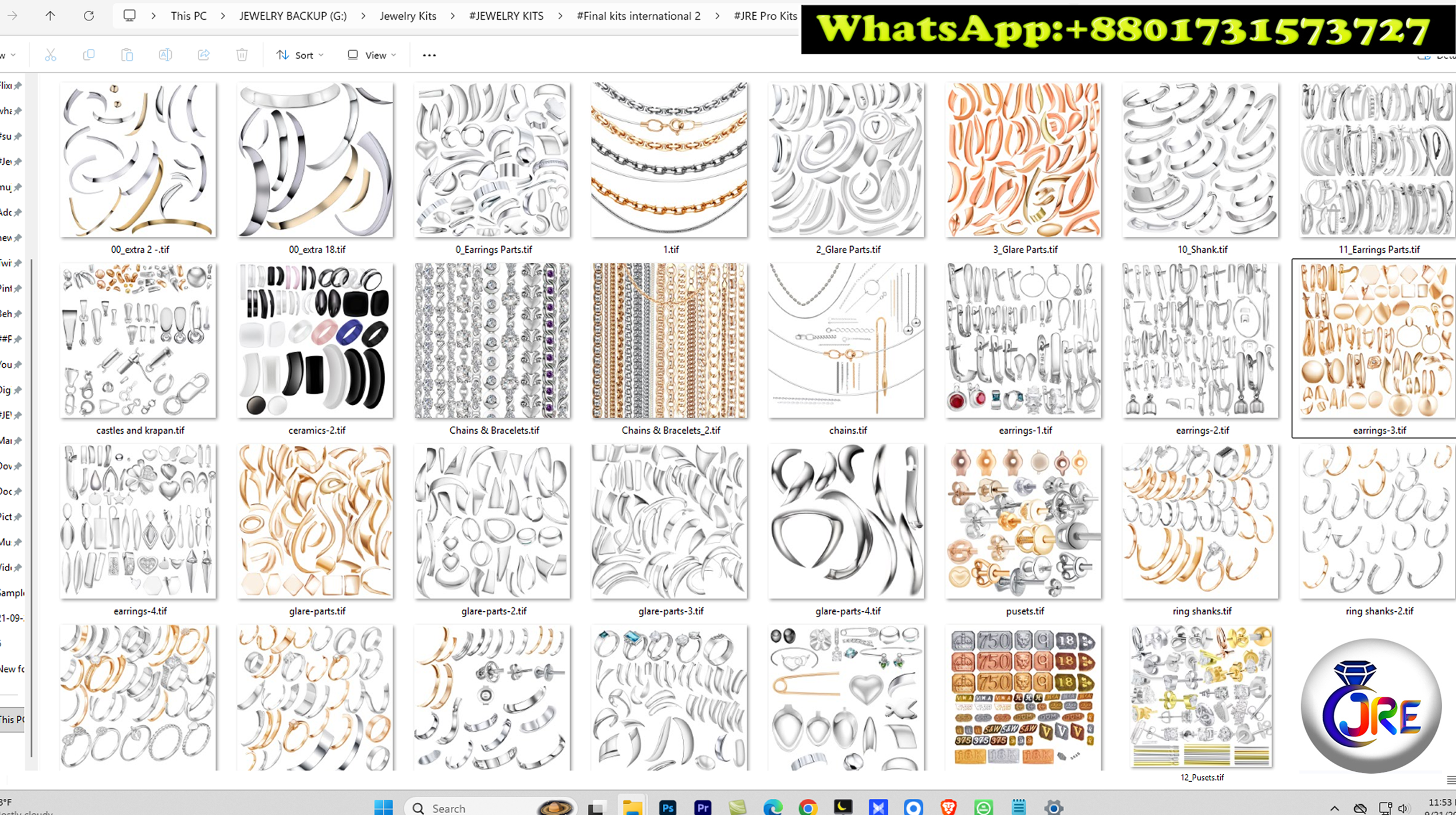The image size is (1456, 815).
Task: Navigate to This PC in address bar
Action: [x=189, y=16]
